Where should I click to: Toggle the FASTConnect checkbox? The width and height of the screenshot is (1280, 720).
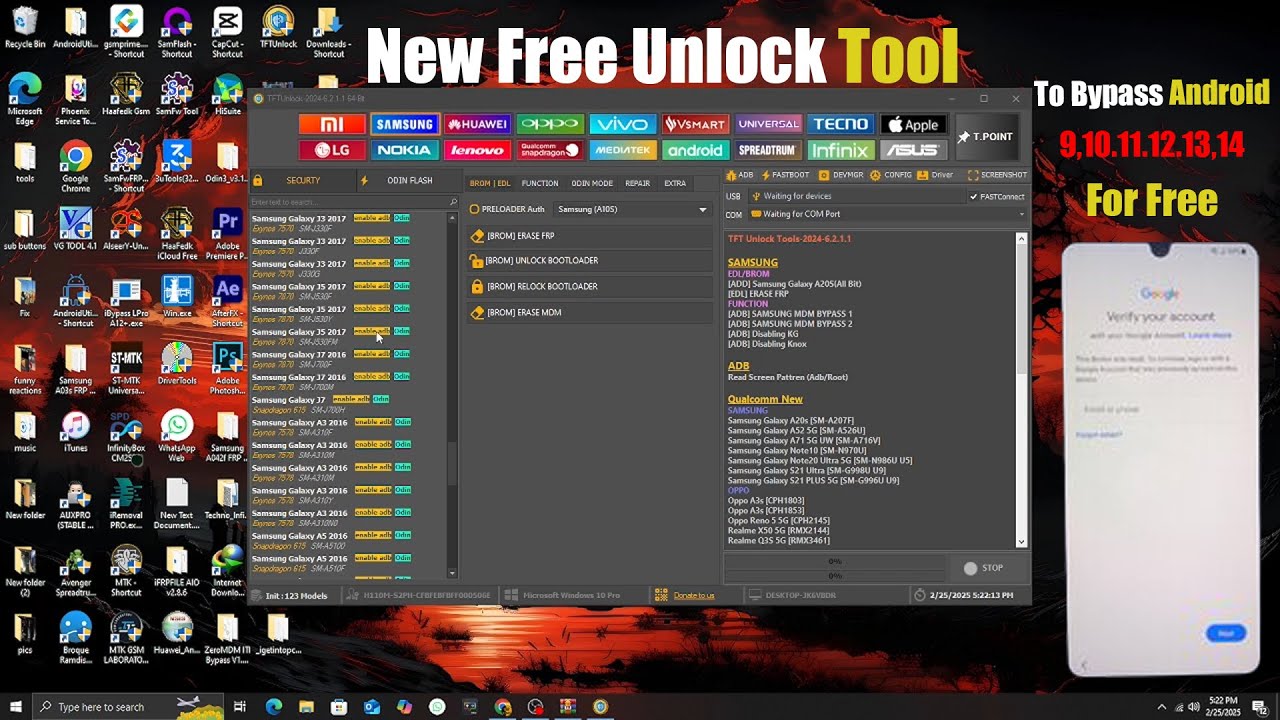[x=997, y=197]
